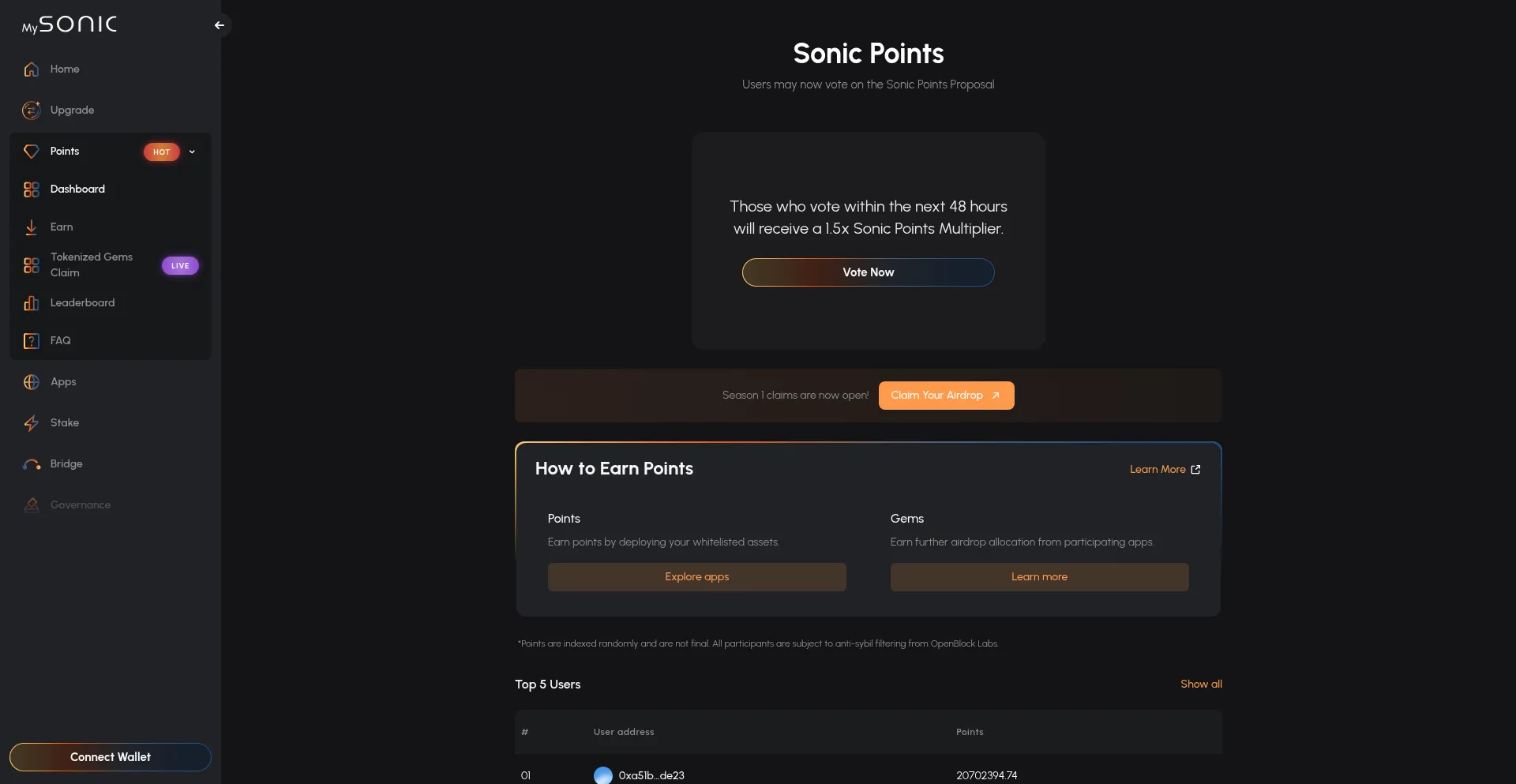Collapse sidebar with the back arrow
Screen dimensions: 1516x784
click(x=220, y=25)
